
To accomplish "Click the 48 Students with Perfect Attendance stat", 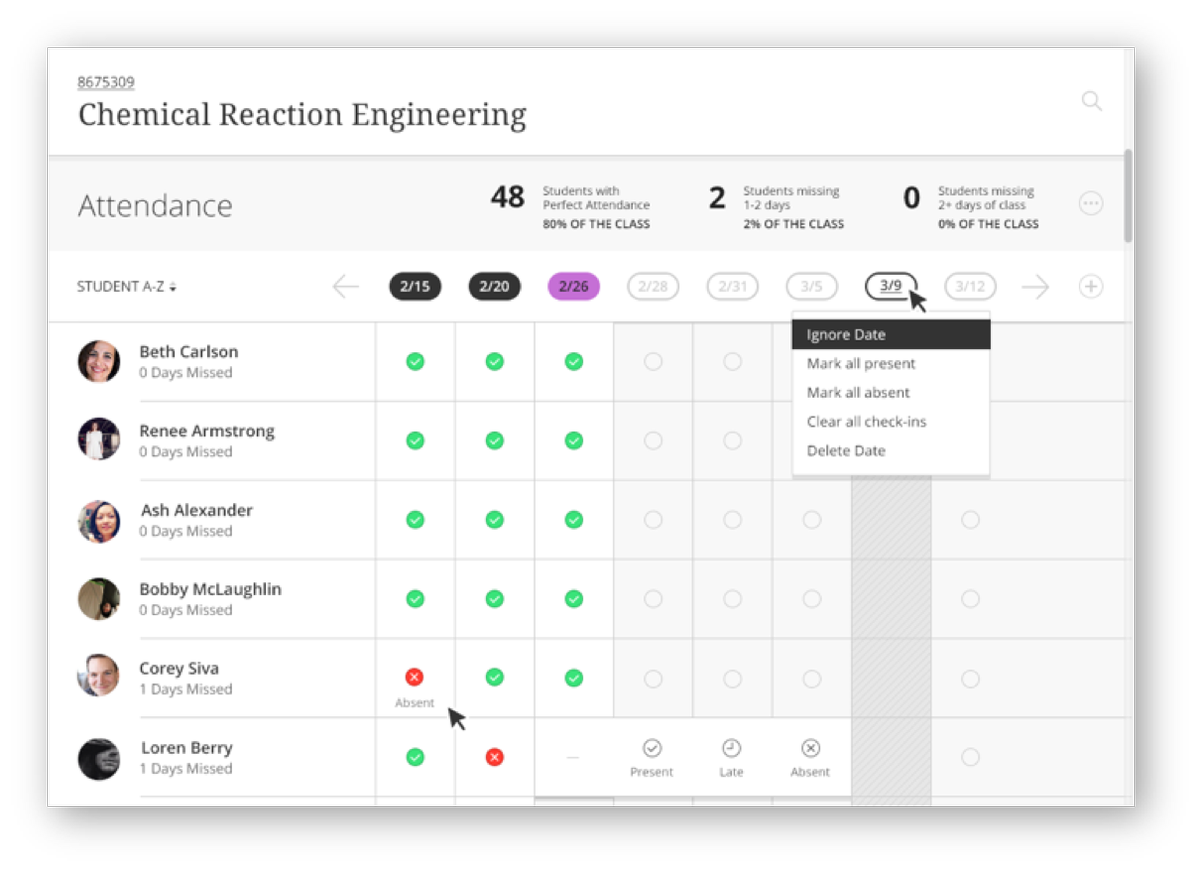I will click(570, 207).
